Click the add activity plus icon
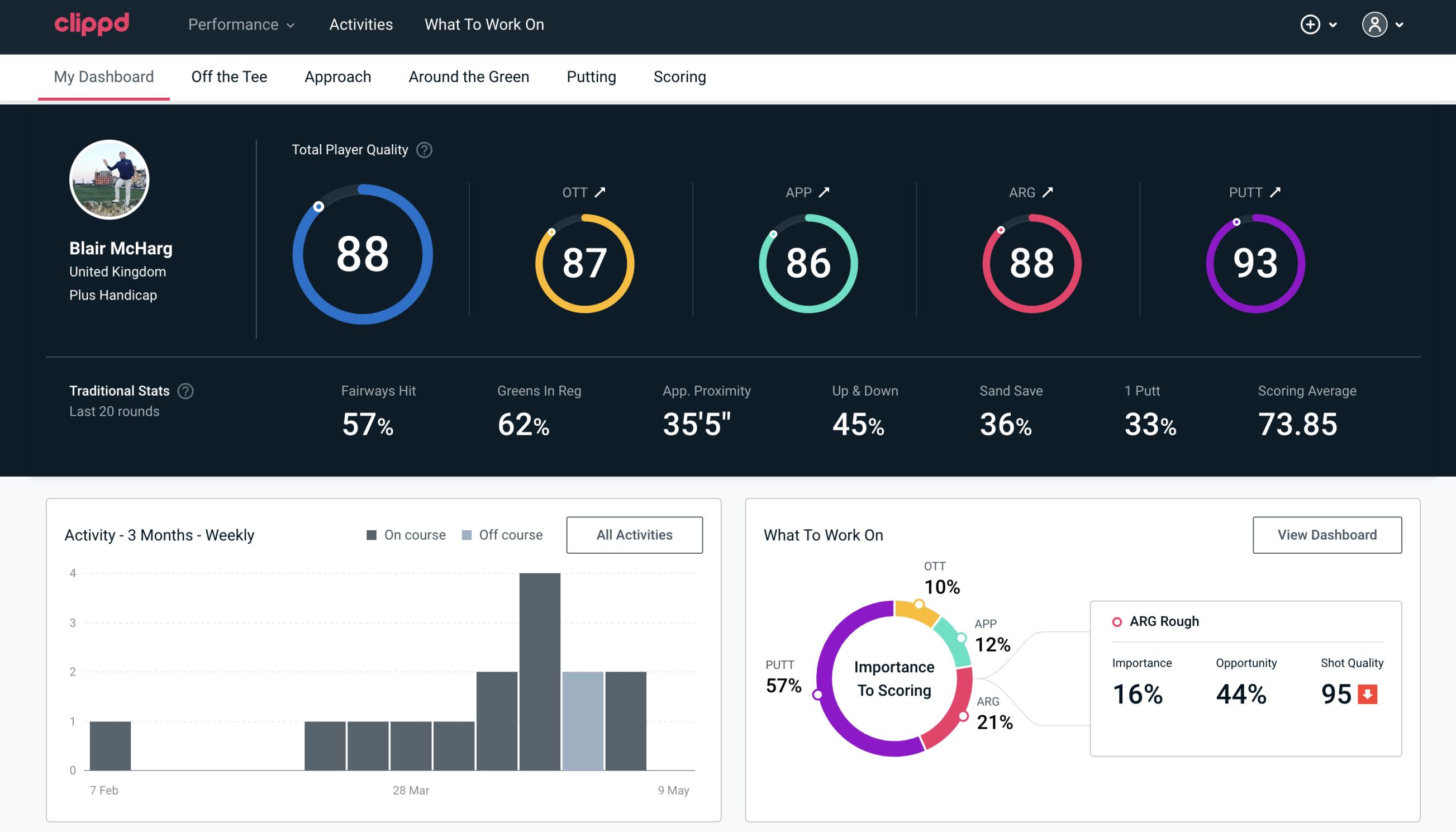The image size is (1456, 832). pos(1311,24)
